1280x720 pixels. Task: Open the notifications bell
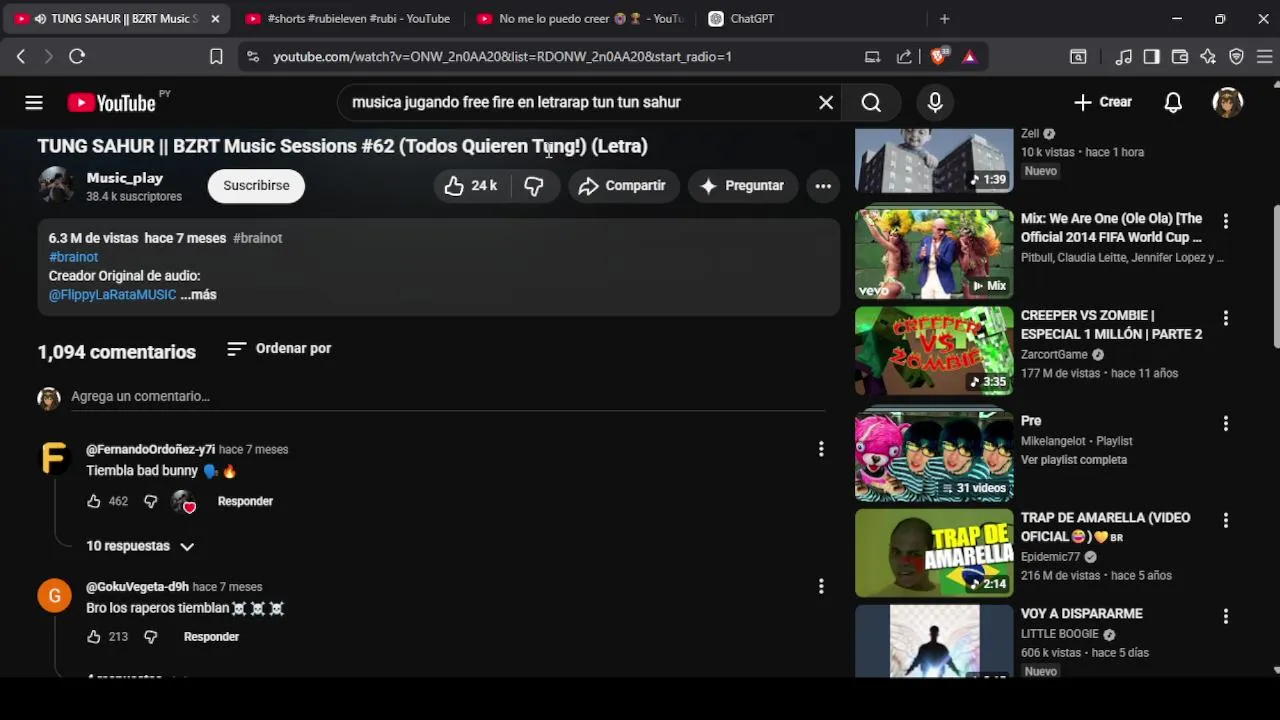point(1173,102)
